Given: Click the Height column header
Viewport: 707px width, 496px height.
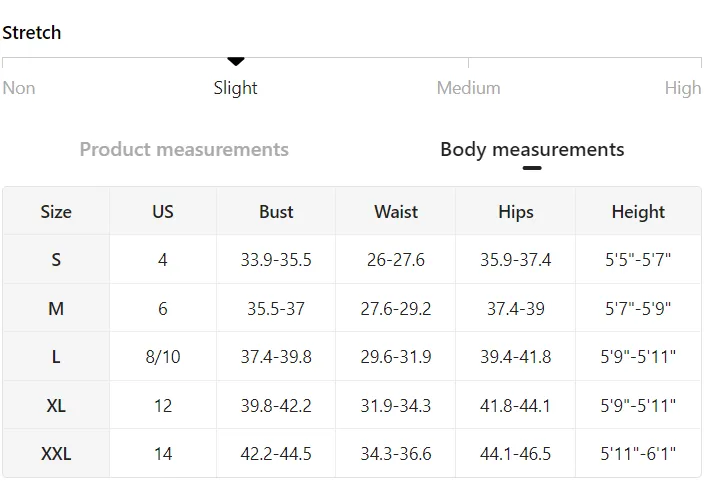Looking at the screenshot, I should click(x=638, y=211).
